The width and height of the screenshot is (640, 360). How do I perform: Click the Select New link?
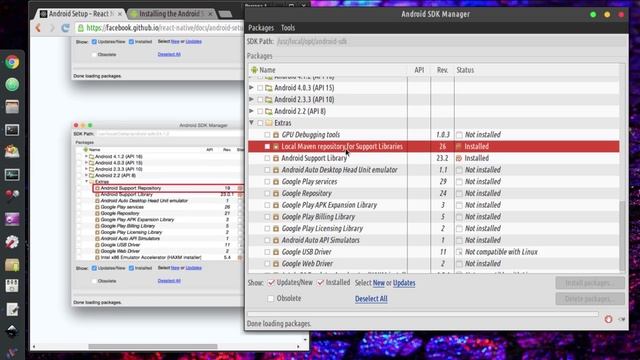[x=379, y=283]
